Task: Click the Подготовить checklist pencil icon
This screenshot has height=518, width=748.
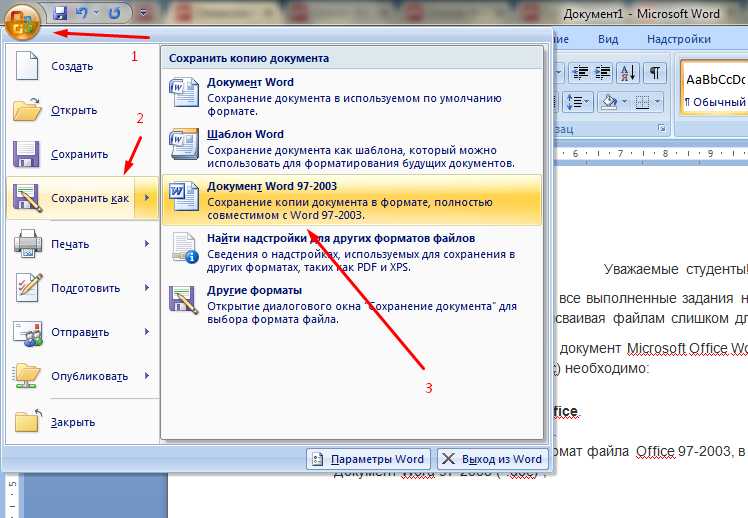Action: coord(29,288)
